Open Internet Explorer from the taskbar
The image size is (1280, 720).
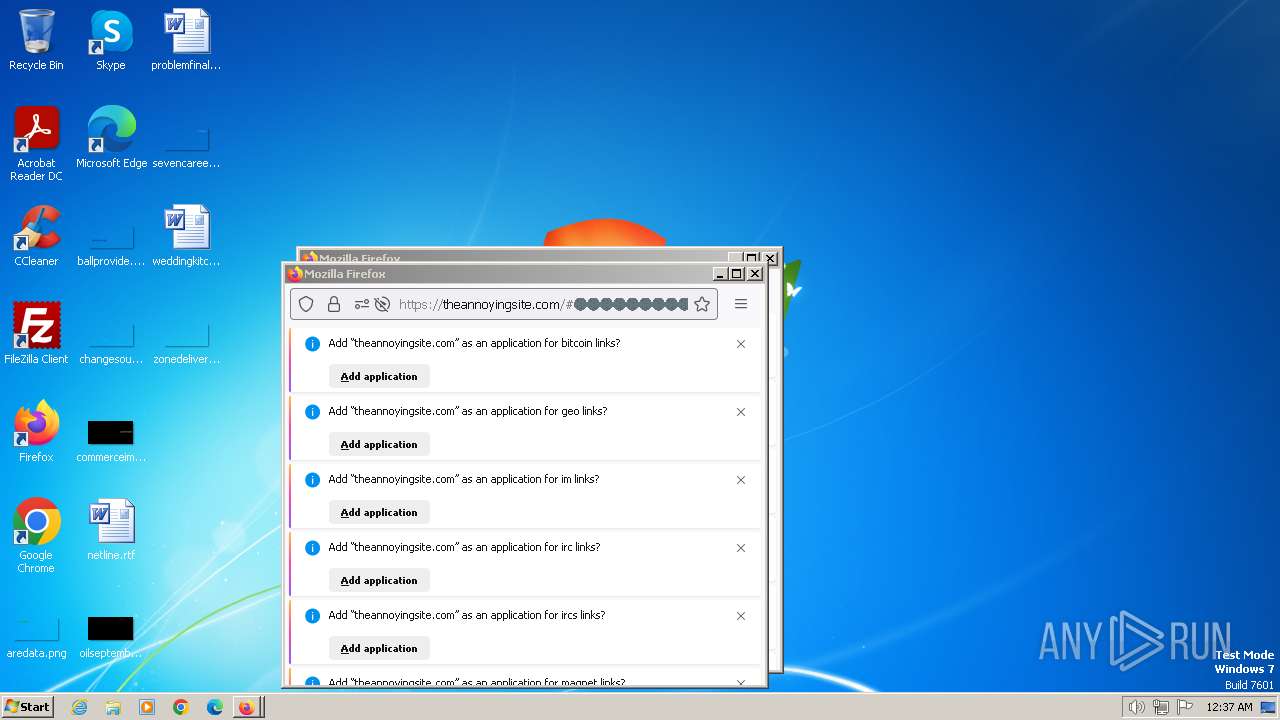[x=80, y=707]
